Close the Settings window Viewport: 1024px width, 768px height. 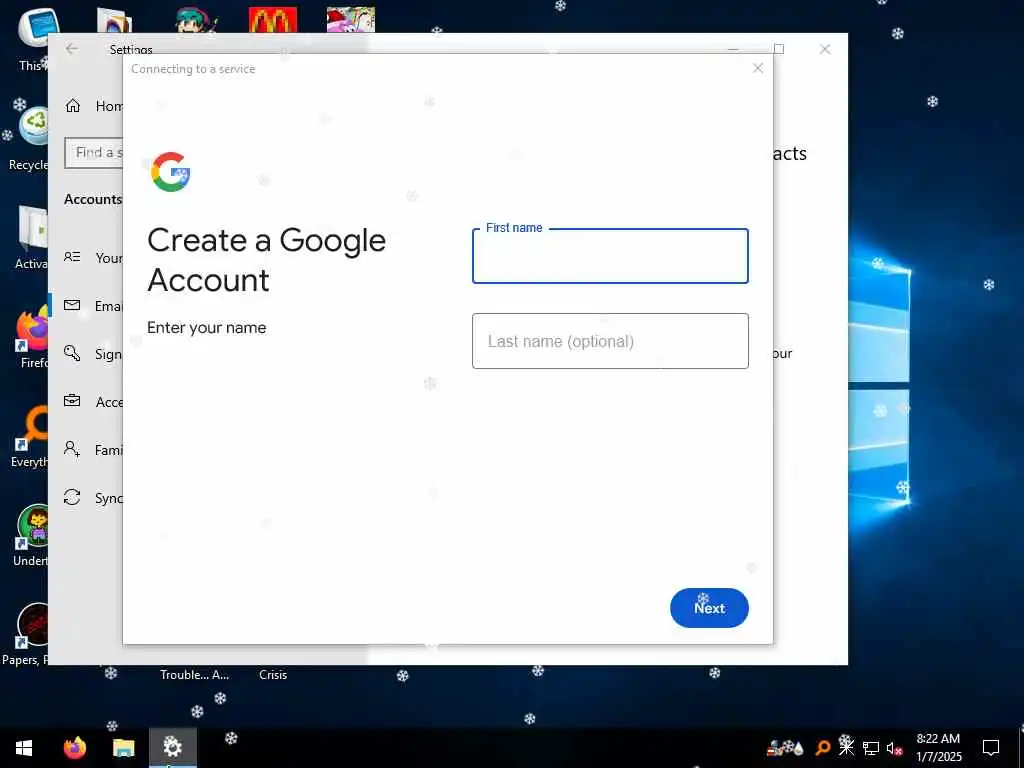coord(825,50)
